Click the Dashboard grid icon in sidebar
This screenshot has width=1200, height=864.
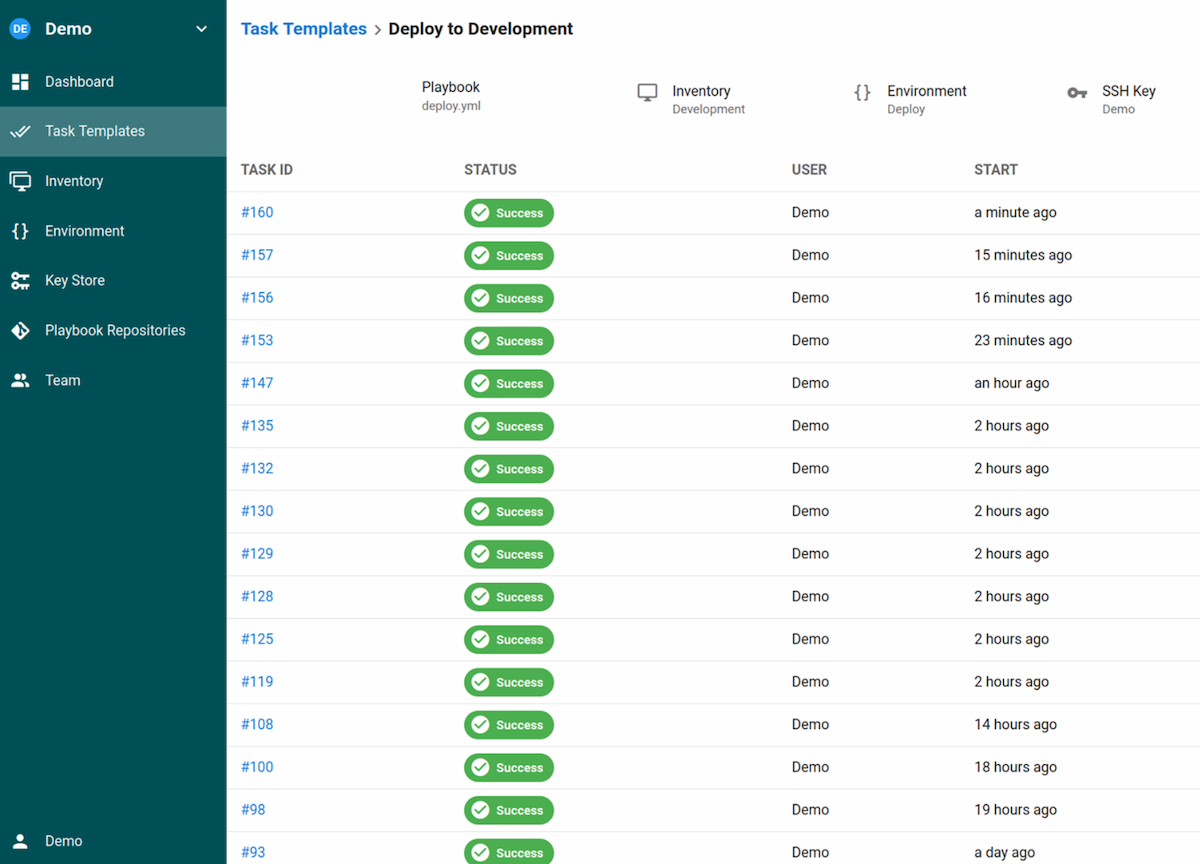coord(20,82)
